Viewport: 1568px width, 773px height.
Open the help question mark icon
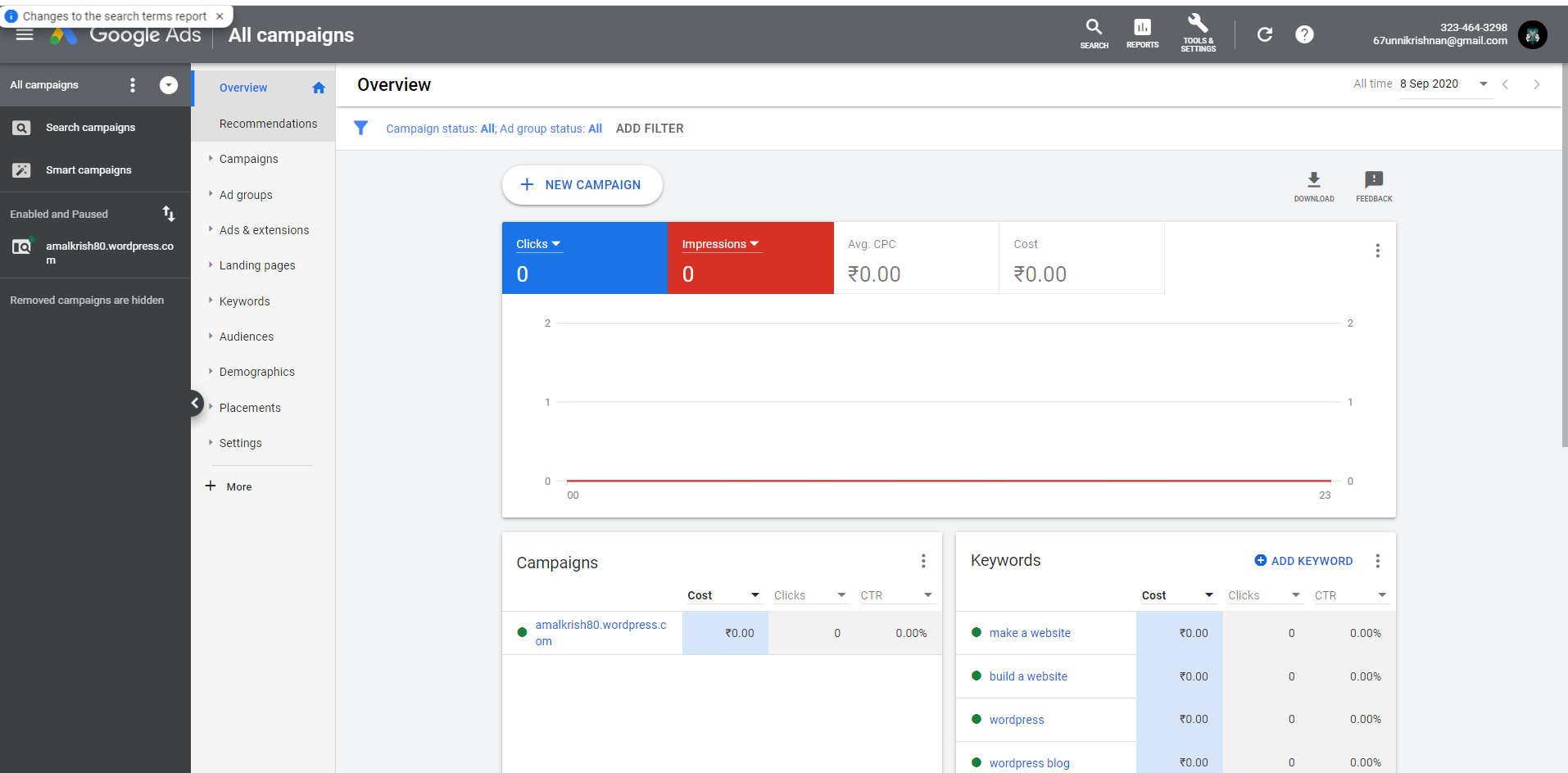click(x=1304, y=34)
